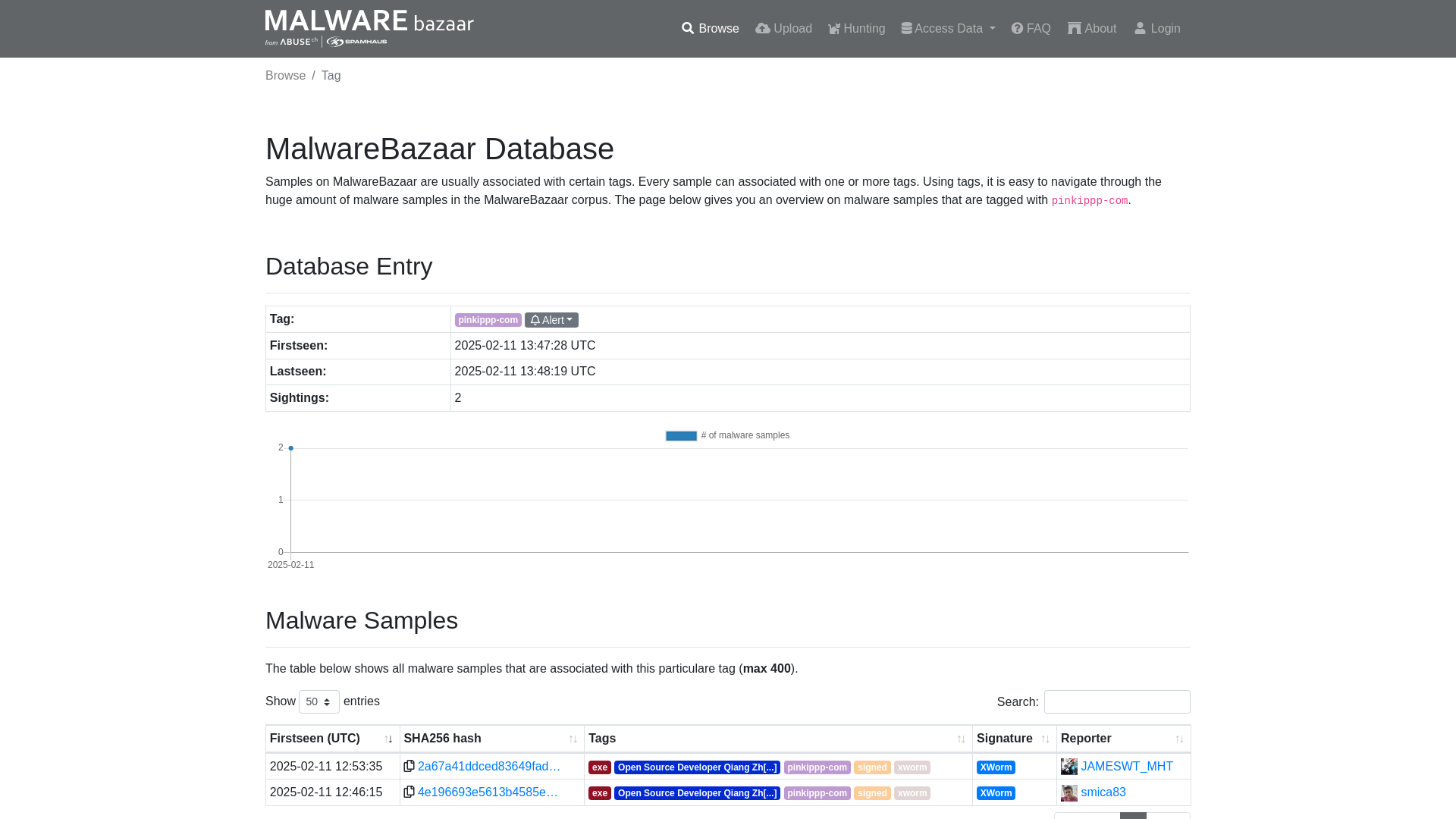Toggle sort on Firstseen UTC column
The image size is (1456, 819).
tap(389, 738)
